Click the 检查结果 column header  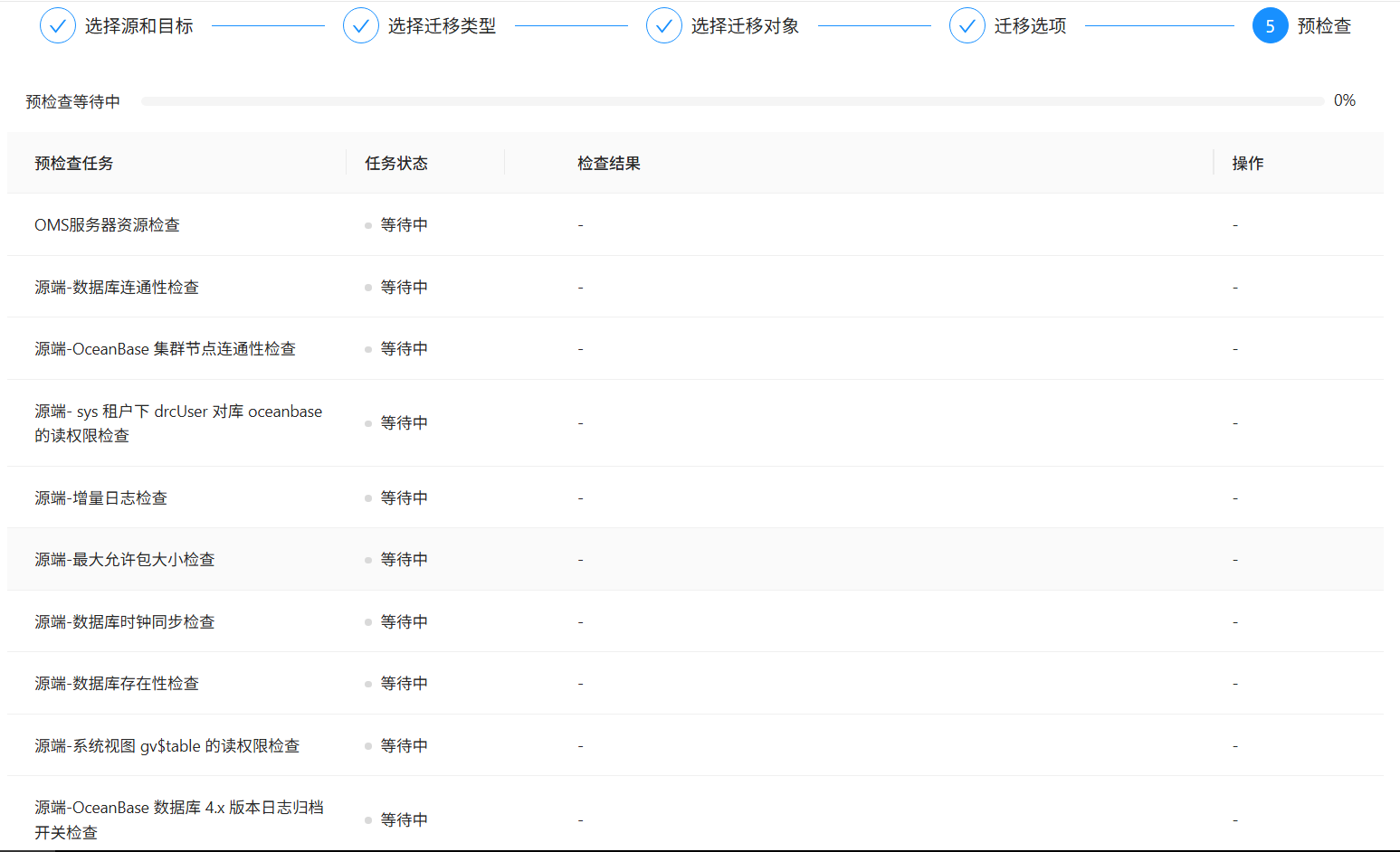609,164
